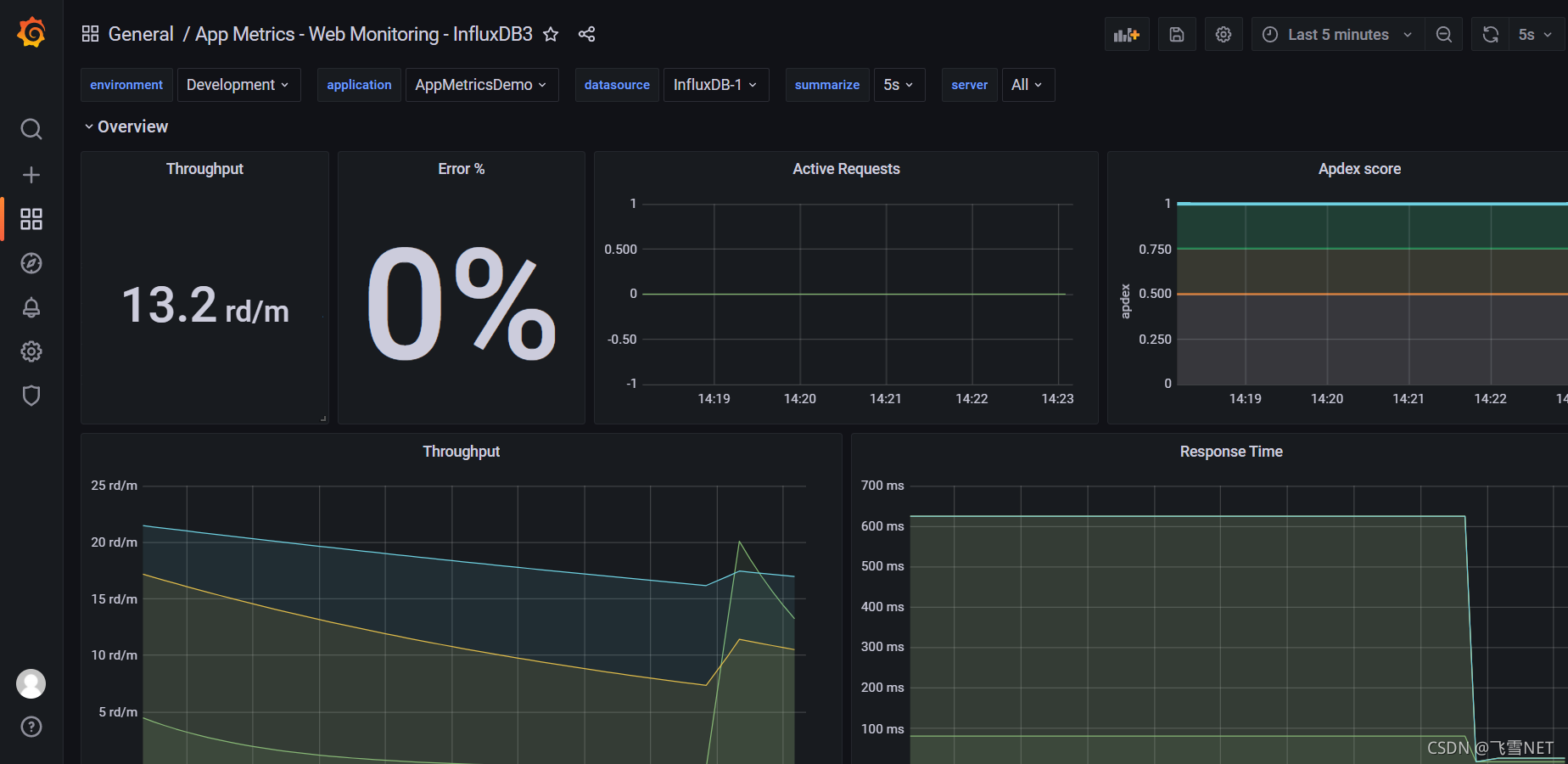Open the Explore compass icon
Viewport: 1568px width, 764px height.
pyautogui.click(x=31, y=263)
